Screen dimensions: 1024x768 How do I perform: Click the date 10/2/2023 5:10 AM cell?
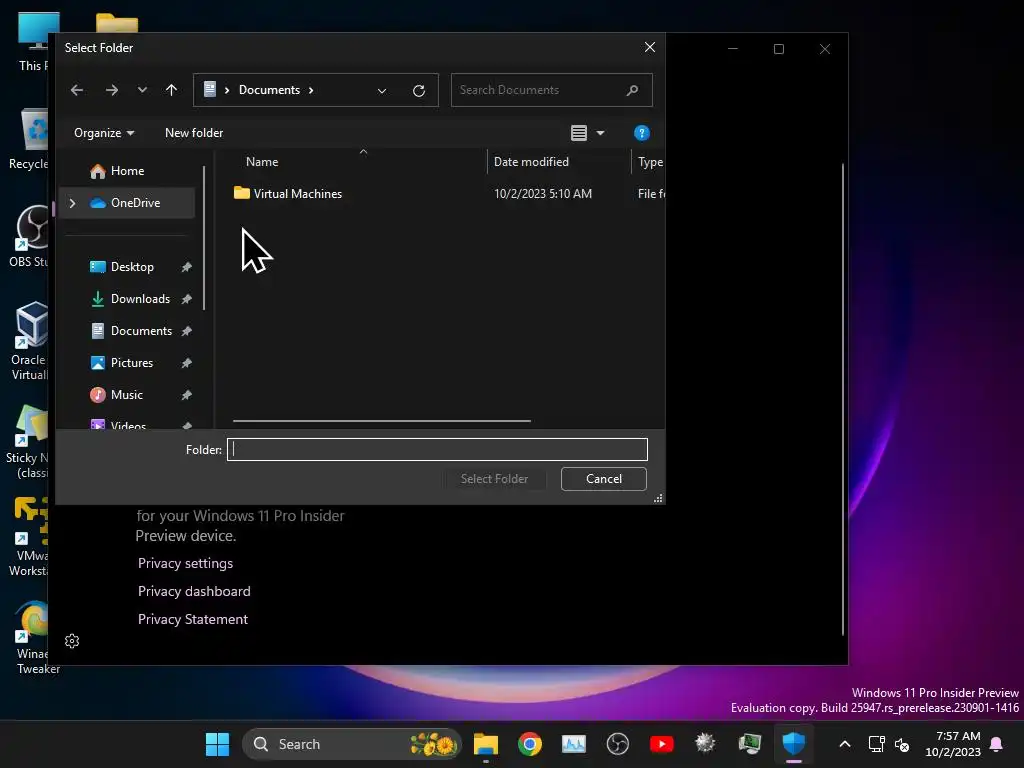click(x=543, y=194)
